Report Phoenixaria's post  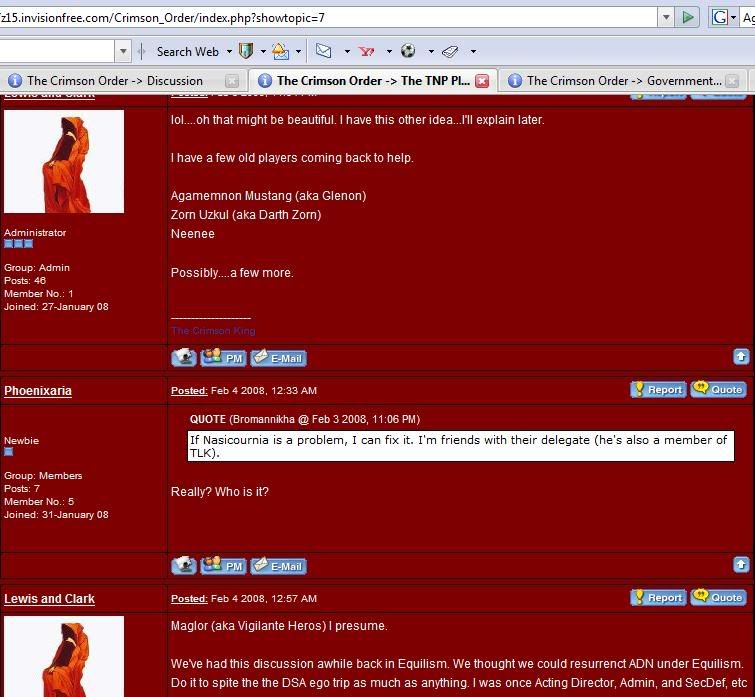click(x=658, y=389)
